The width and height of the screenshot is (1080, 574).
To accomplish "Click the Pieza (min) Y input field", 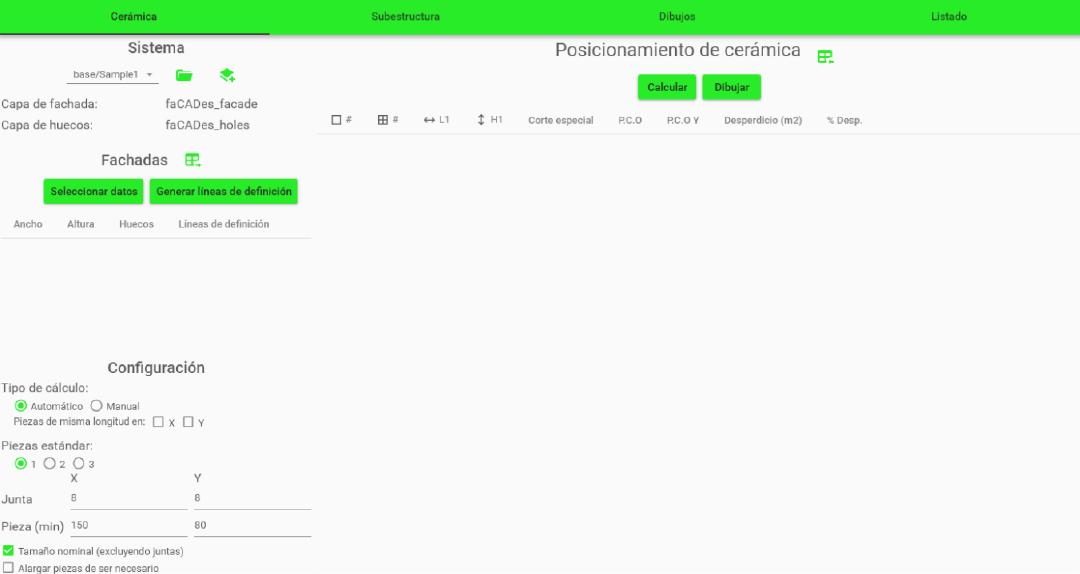I will coord(252,525).
